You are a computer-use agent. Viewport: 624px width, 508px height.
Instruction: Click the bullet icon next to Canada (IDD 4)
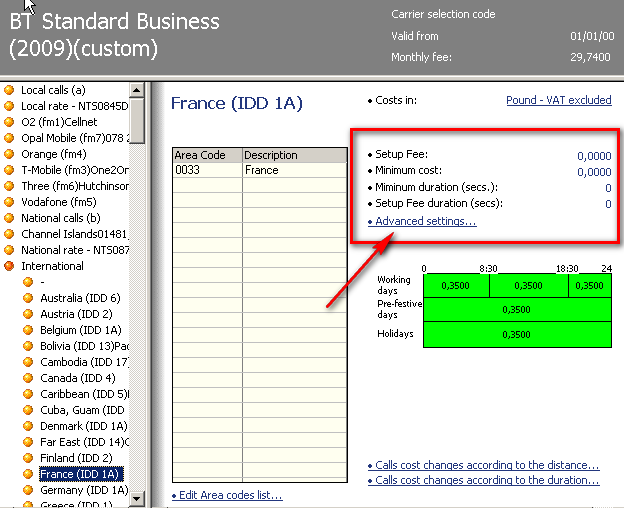click(29, 378)
